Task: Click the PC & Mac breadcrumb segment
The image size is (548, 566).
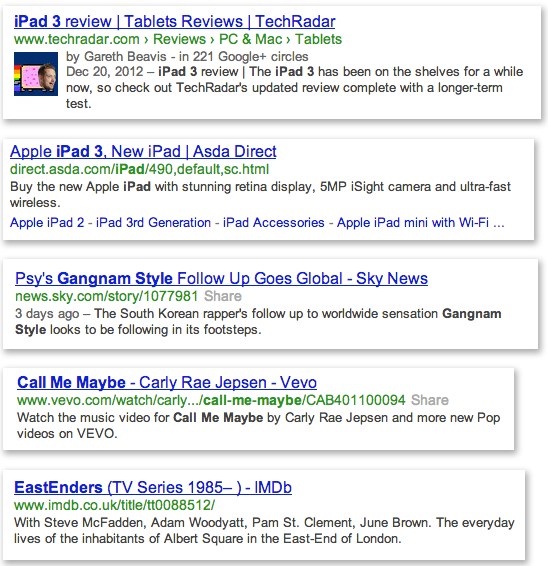Action: [x=251, y=39]
